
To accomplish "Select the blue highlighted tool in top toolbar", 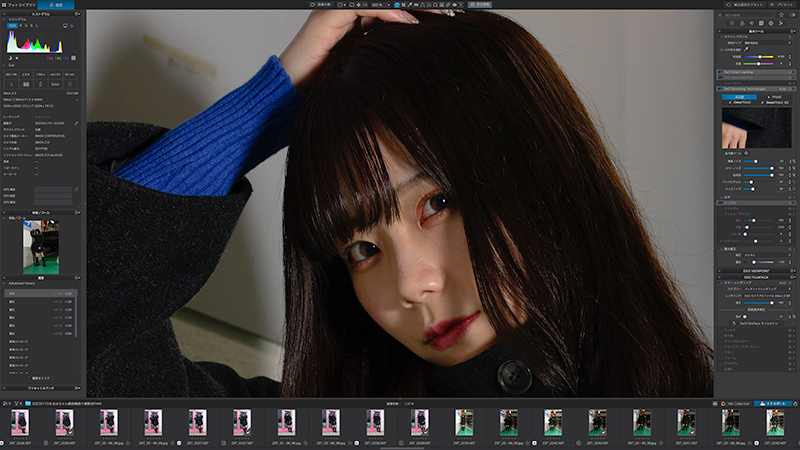I will pos(396,5).
